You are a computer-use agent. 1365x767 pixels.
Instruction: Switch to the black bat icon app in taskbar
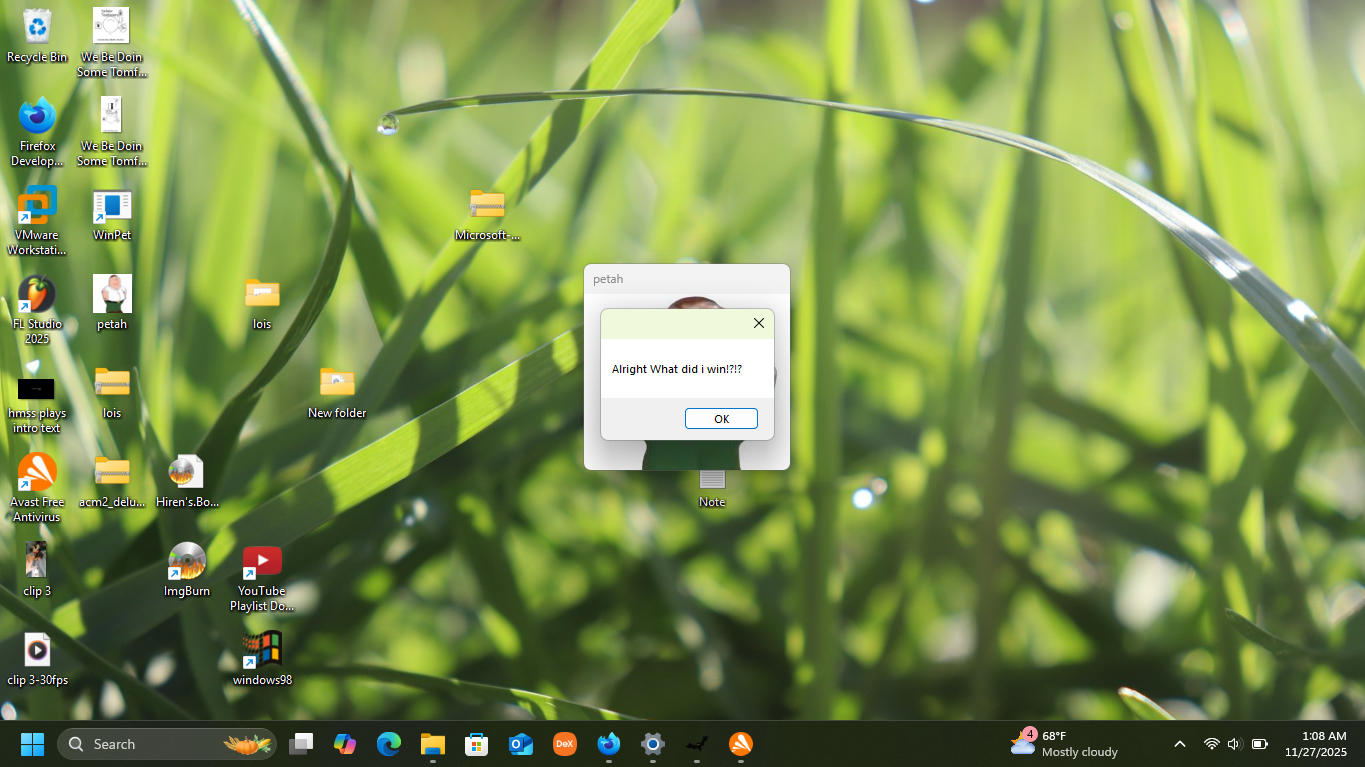pos(697,744)
